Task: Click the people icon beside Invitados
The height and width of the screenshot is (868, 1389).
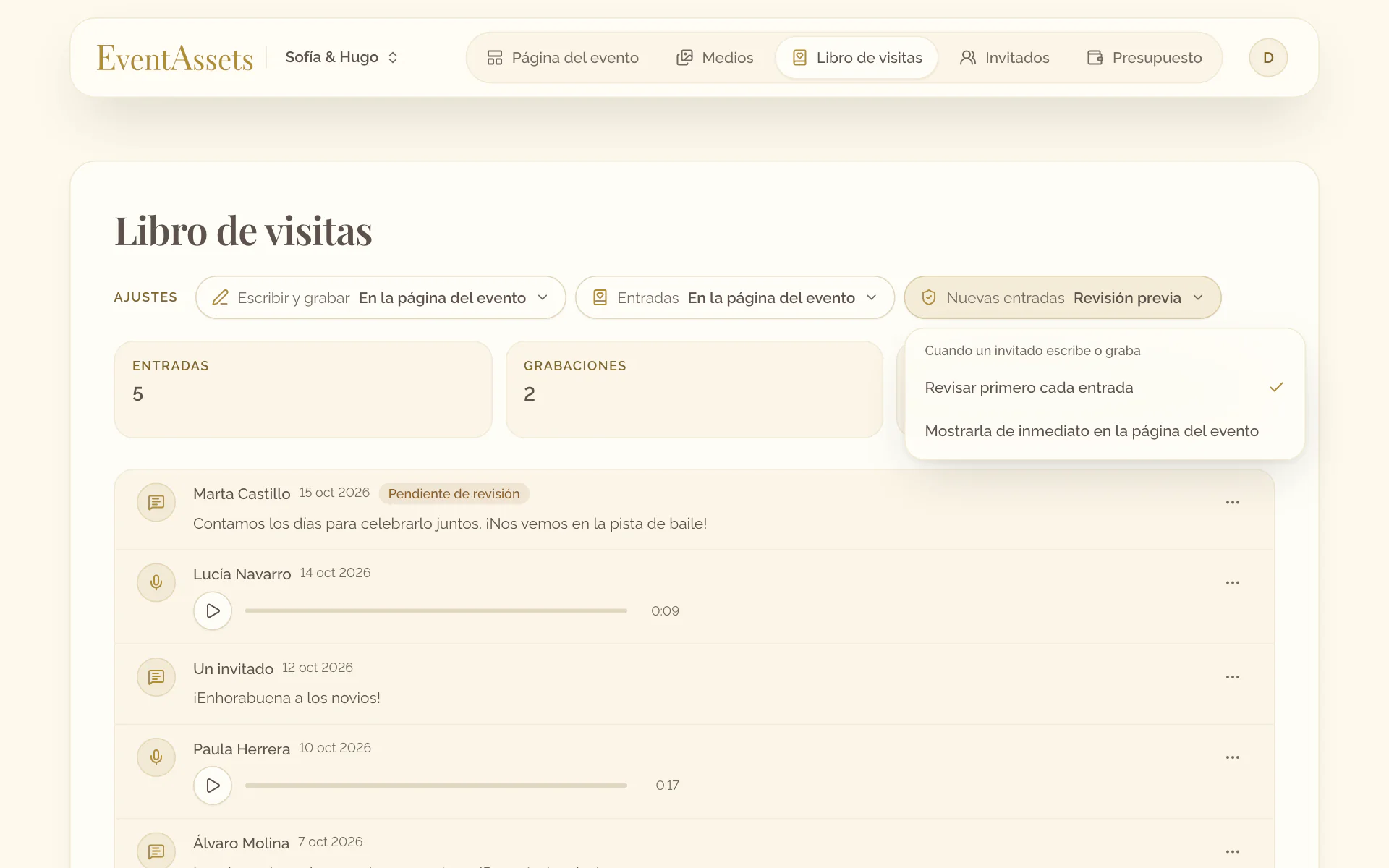Action: tap(968, 58)
